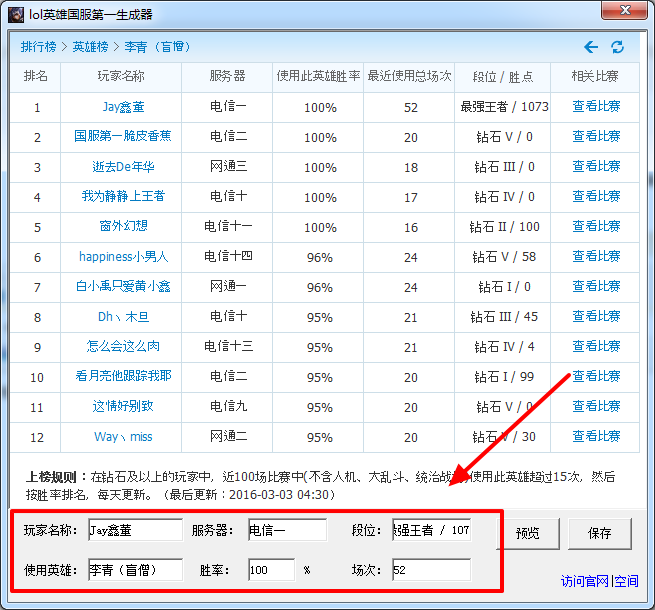Edit the 场次 input field

tap(431, 570)
